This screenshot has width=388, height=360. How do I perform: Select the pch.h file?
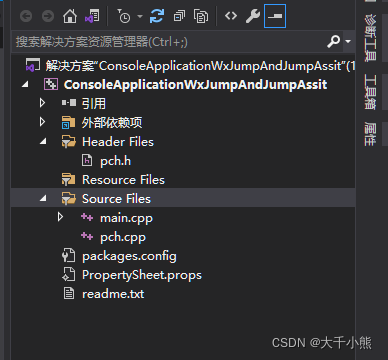[x=116, y=161]
